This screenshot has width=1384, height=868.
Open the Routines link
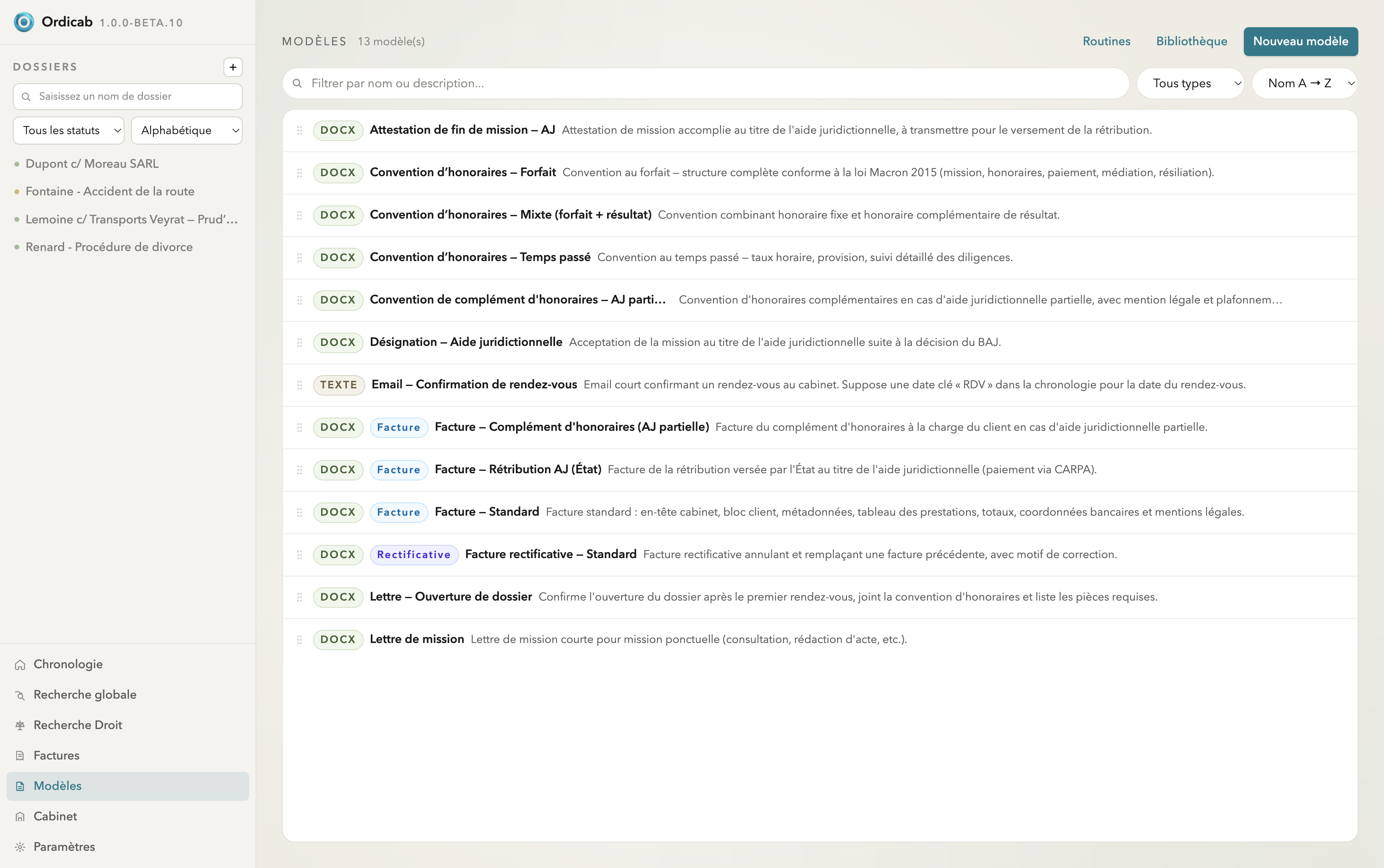coord(1106,41)
